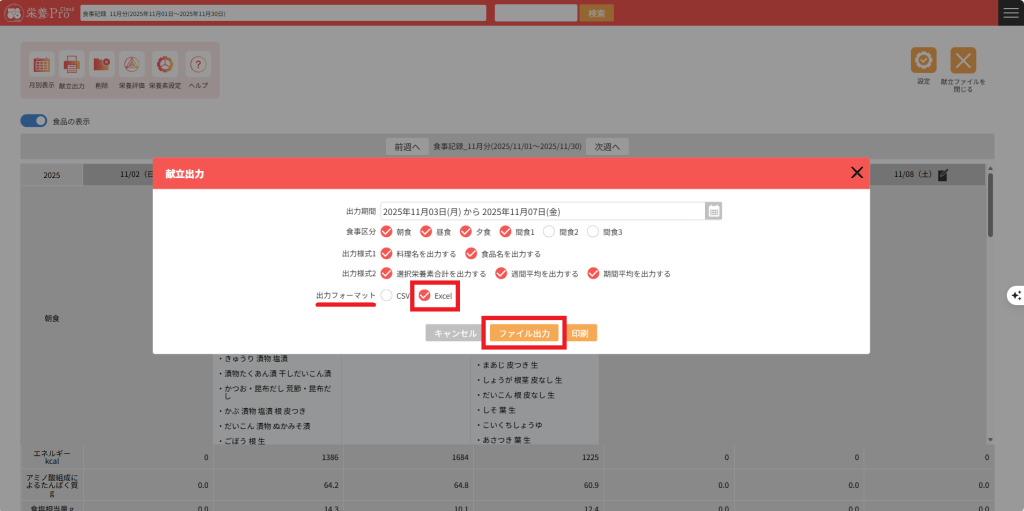Check the 間食3 checkbox
This screenshot has height=511, width=1024.
[593, 231]
